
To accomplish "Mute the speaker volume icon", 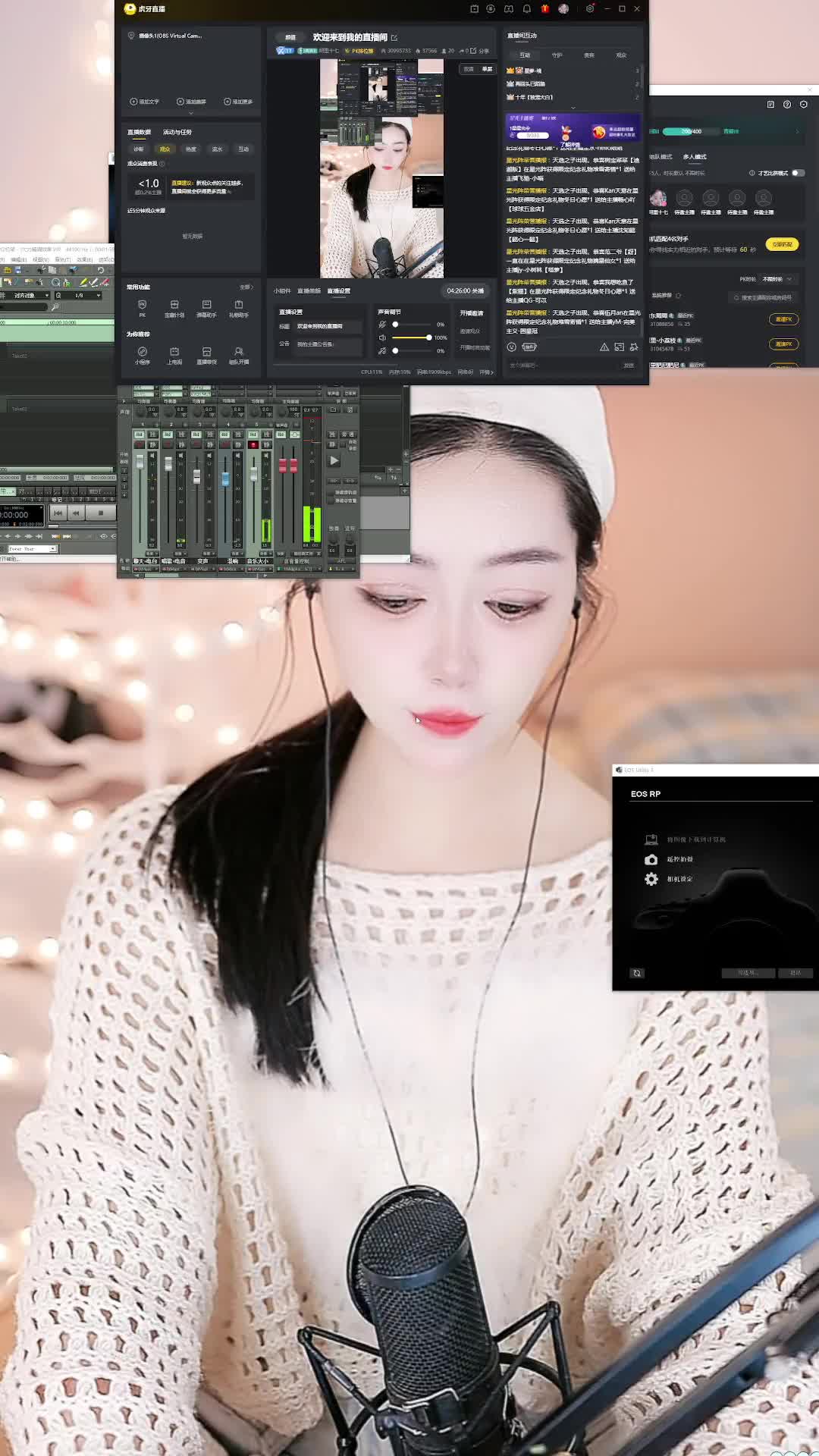I will click(382, 337).
